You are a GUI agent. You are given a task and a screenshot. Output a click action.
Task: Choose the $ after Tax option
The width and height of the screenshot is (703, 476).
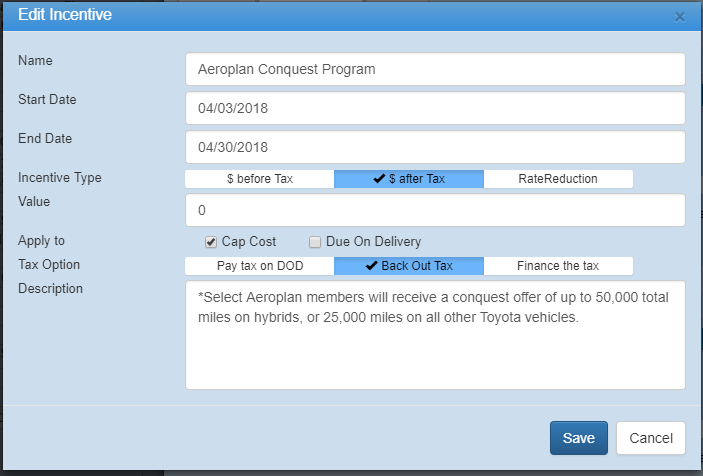pos(409,179)
